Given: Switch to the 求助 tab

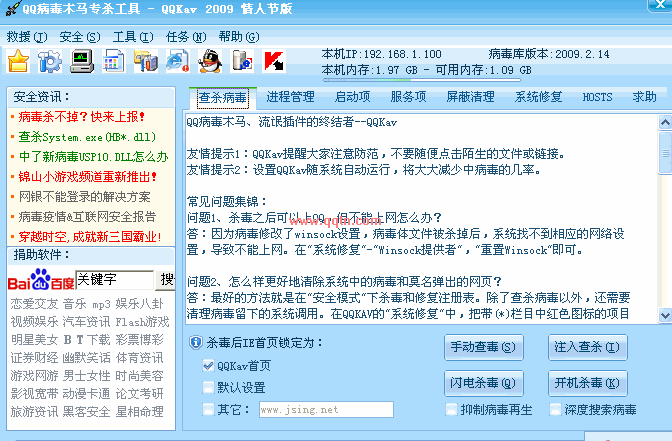Looking at the screenshot, I should point(645,97).
